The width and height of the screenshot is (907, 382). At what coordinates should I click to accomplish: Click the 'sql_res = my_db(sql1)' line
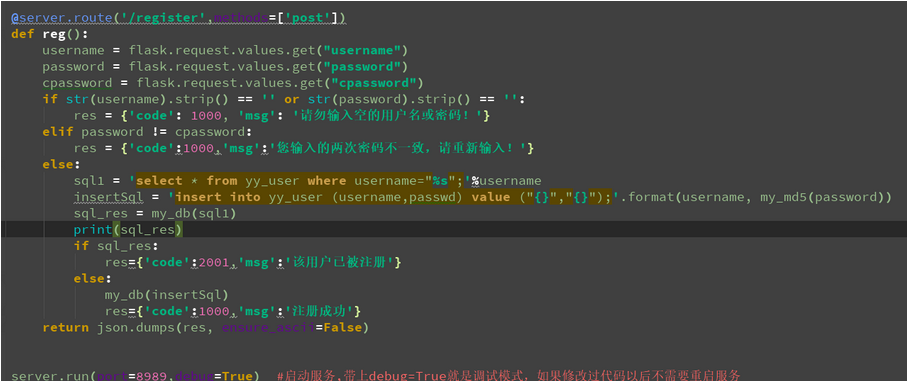[x=155, y=214]
